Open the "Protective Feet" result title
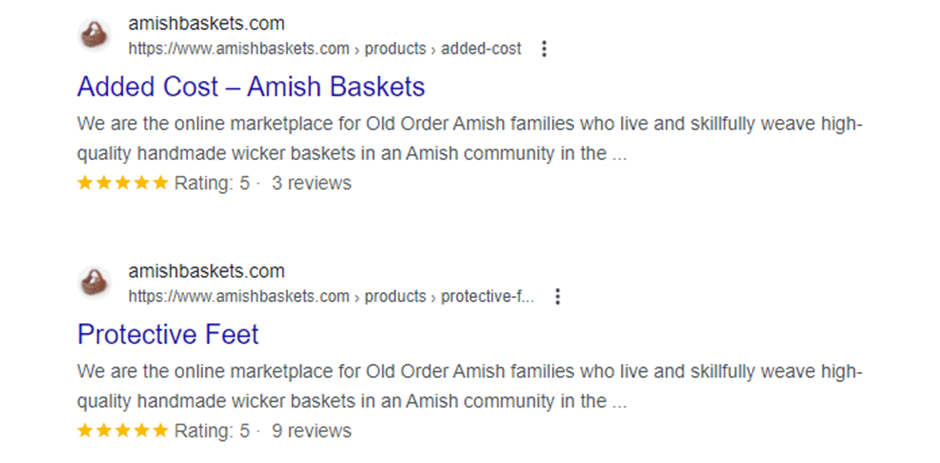This screenshot has height=463, width=940. [x=168, y=334]
